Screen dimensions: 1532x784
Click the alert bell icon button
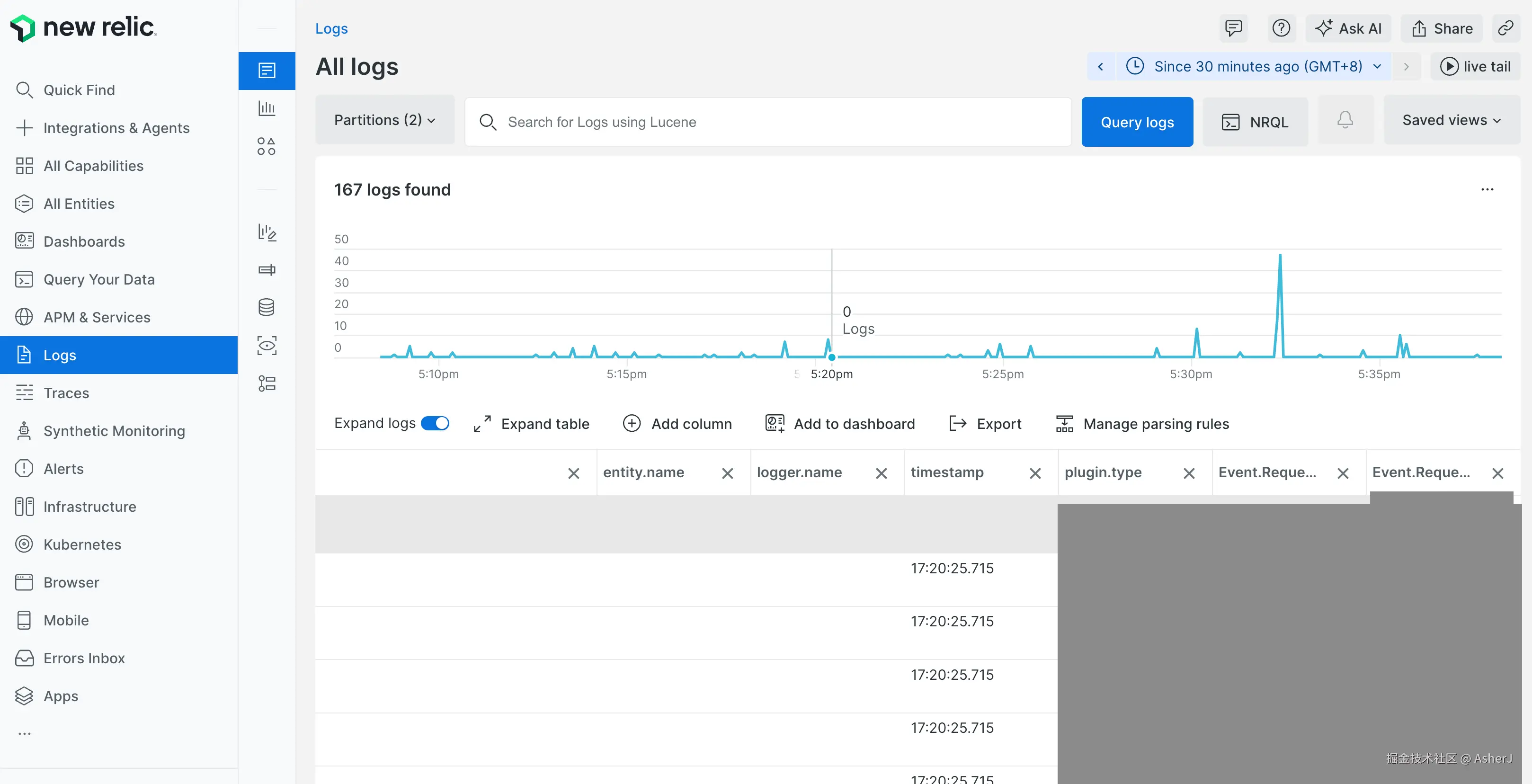tap(1345, 120)
